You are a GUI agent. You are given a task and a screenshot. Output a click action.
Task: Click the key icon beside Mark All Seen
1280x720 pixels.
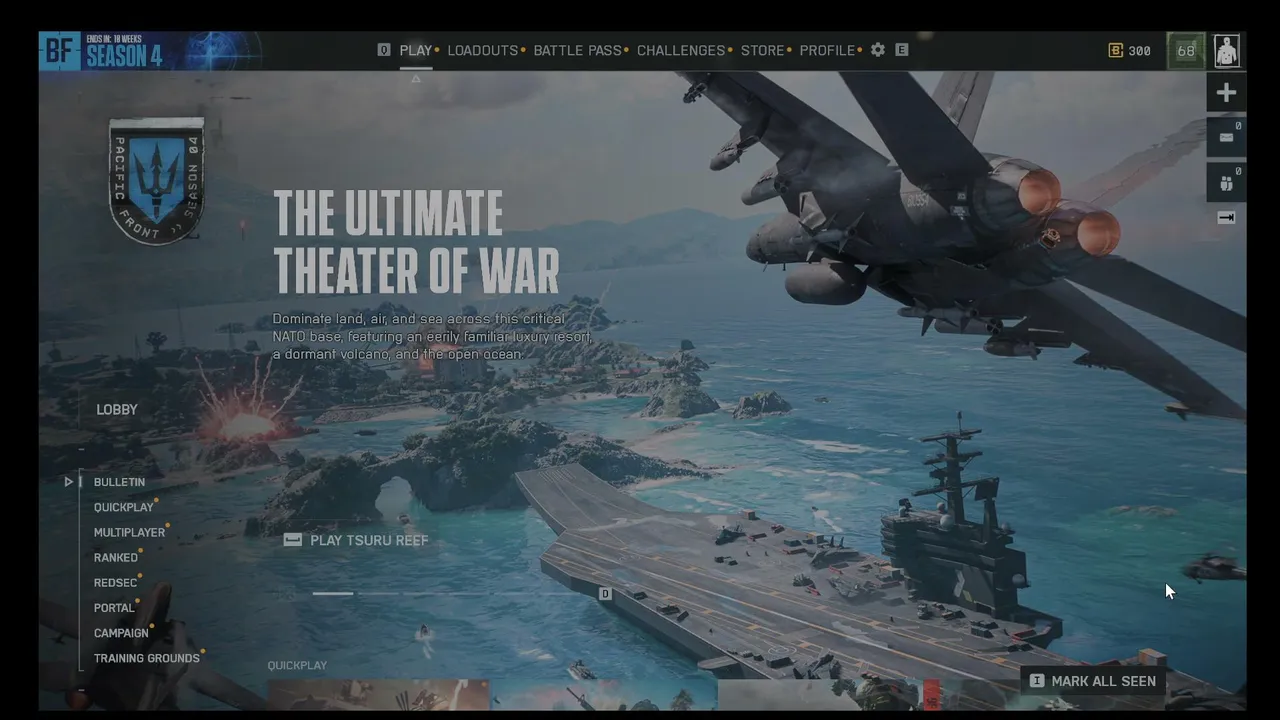click(1037, 681)
